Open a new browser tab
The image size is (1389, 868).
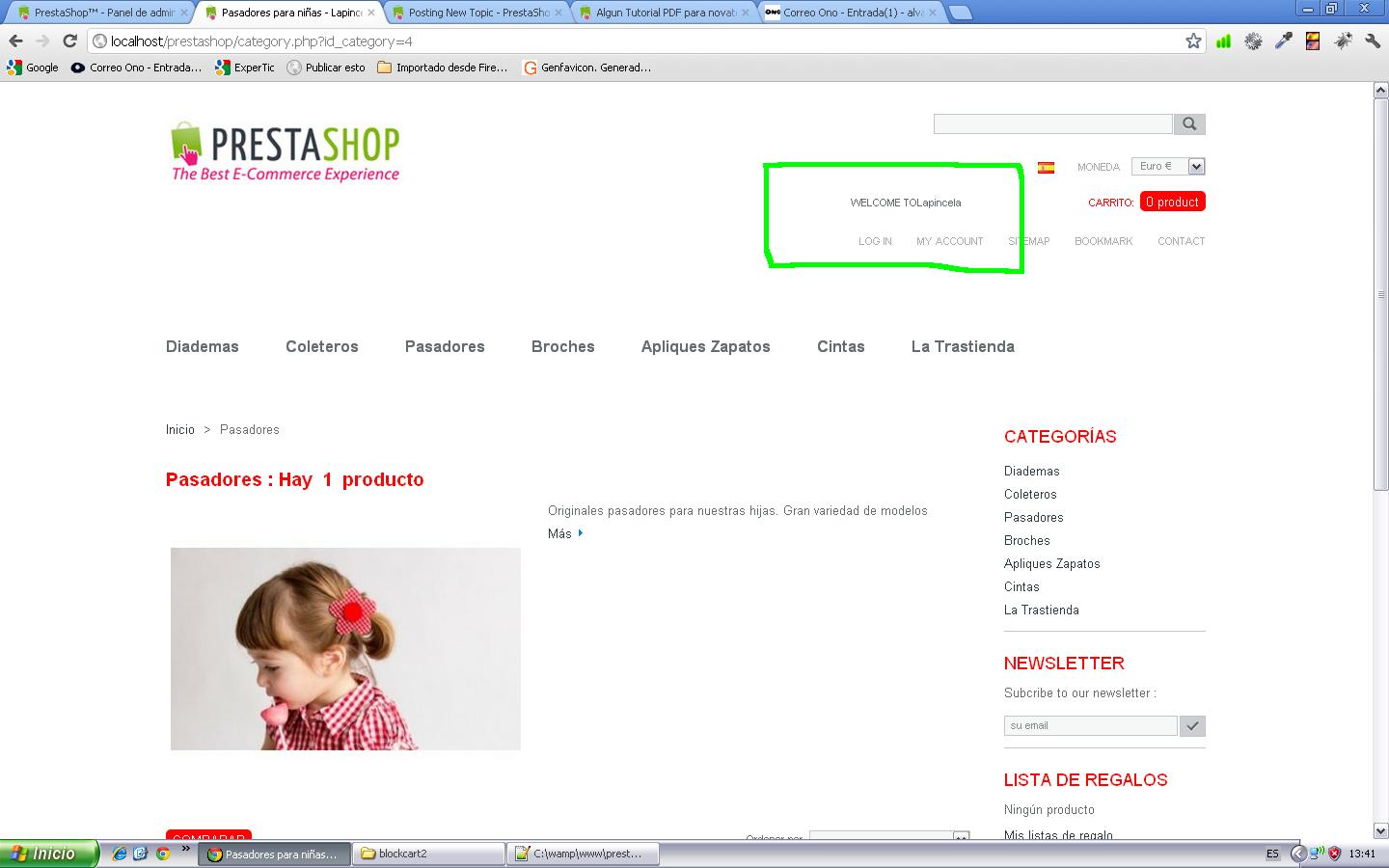(x=961, y=13)
